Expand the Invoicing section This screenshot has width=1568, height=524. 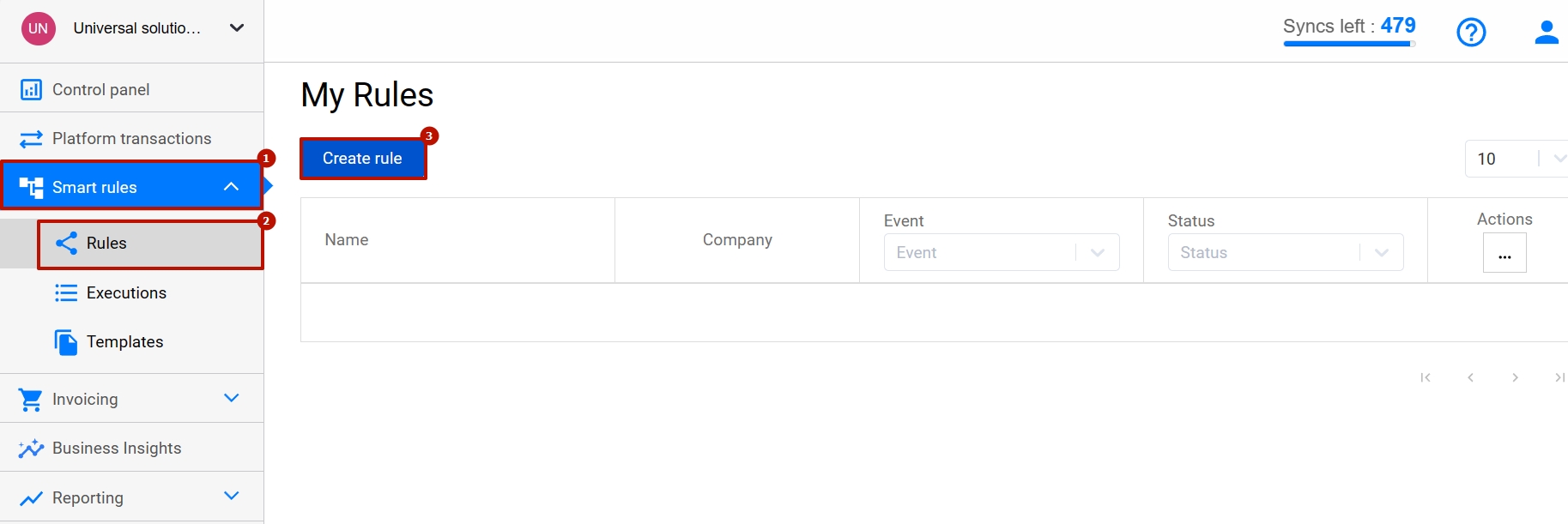230,398
